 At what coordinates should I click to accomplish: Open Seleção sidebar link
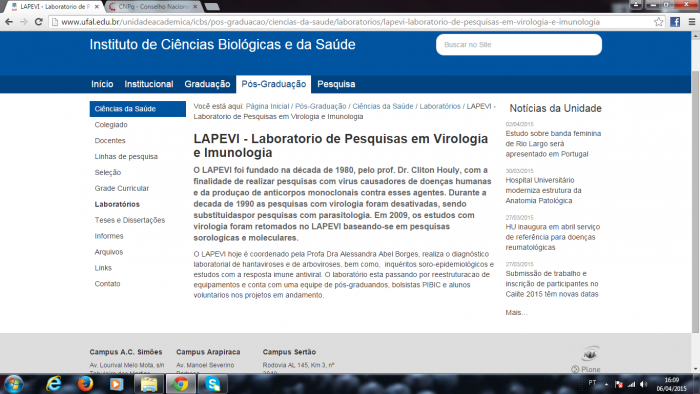108,172
